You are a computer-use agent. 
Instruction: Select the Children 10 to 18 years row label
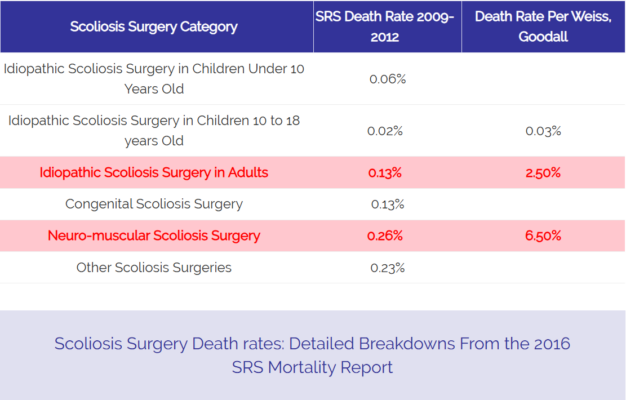(x=155, y=130)
